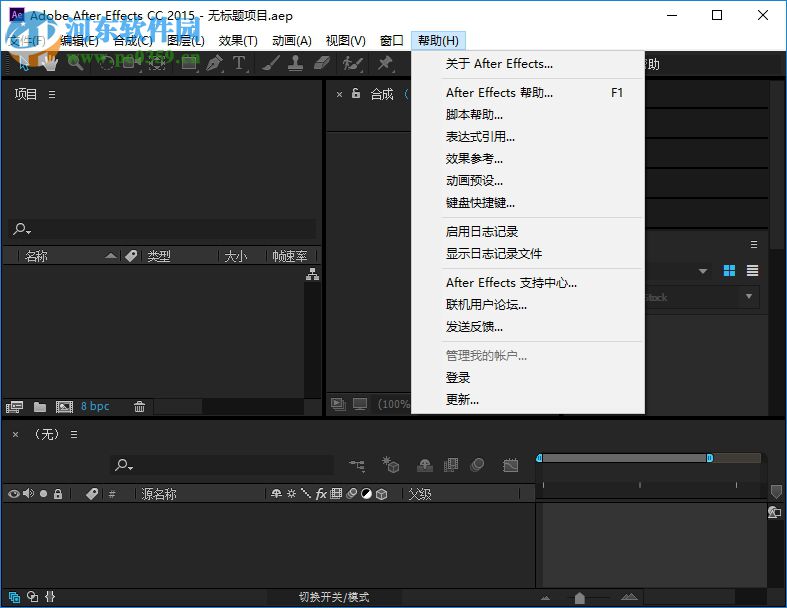Expand the library selection dropdown arrow

point(703,271)
